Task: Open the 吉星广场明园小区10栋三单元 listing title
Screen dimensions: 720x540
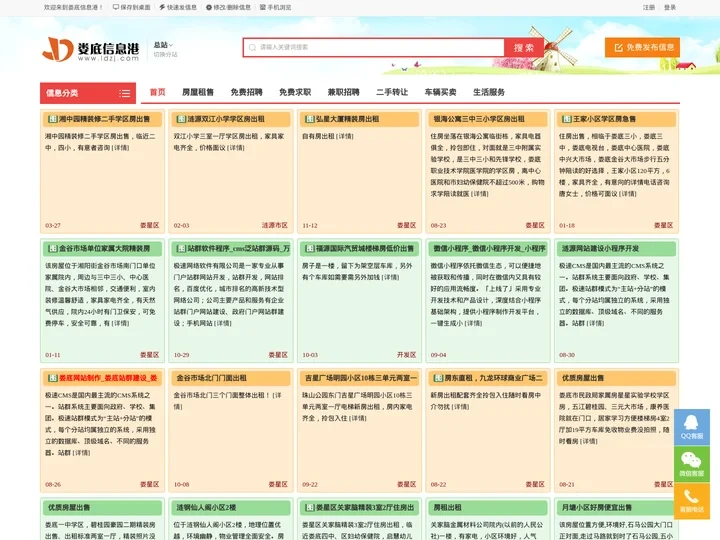Action: (x=361, y=378)
